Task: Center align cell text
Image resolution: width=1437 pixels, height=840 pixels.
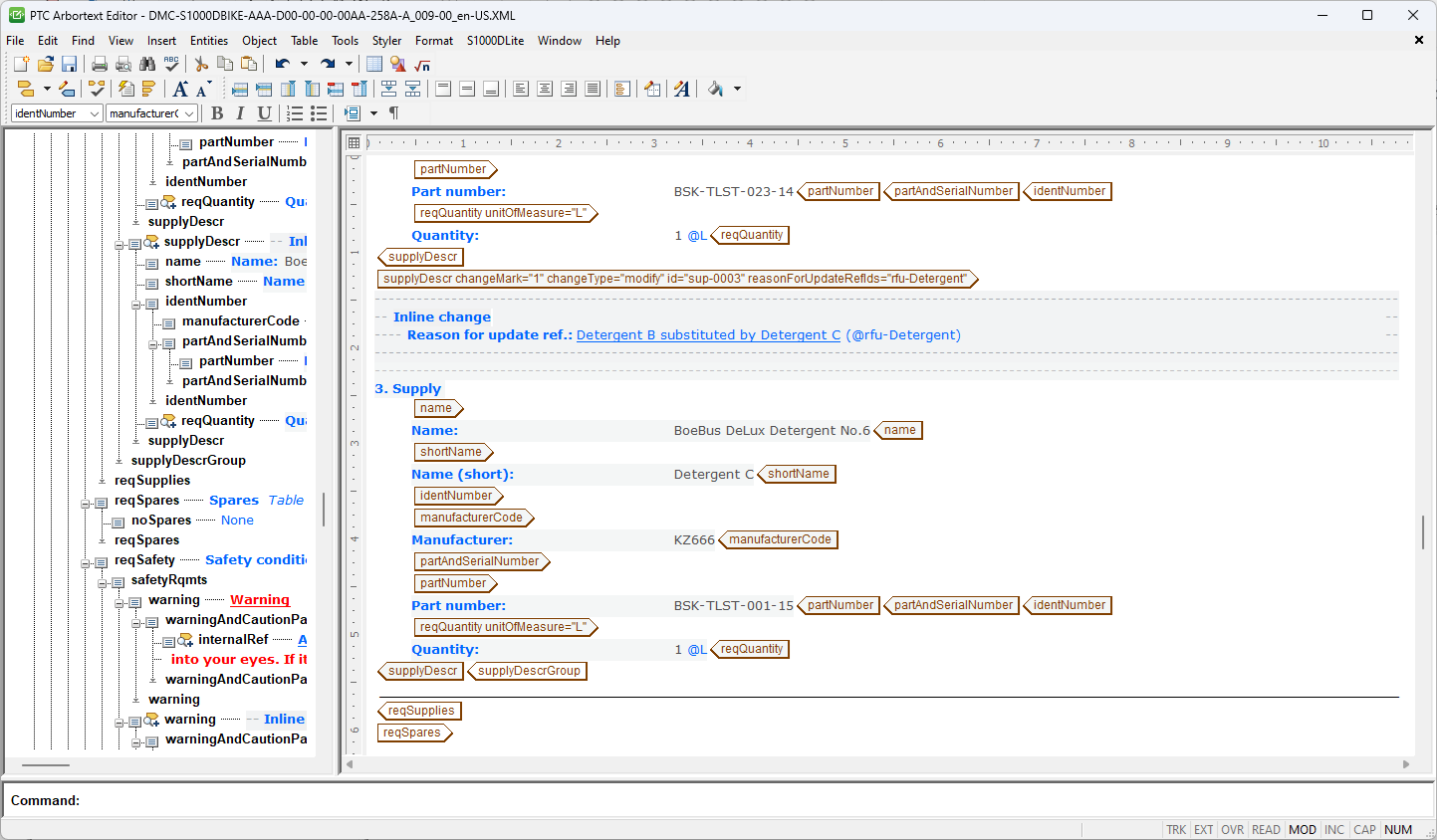Action: pos(545,89)
